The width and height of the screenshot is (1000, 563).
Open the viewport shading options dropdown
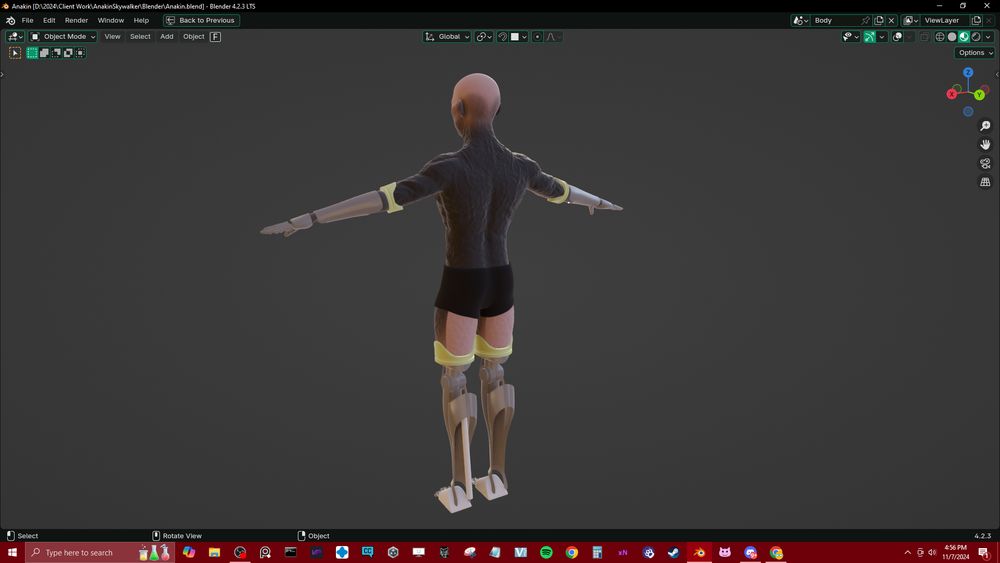(988, 37)
